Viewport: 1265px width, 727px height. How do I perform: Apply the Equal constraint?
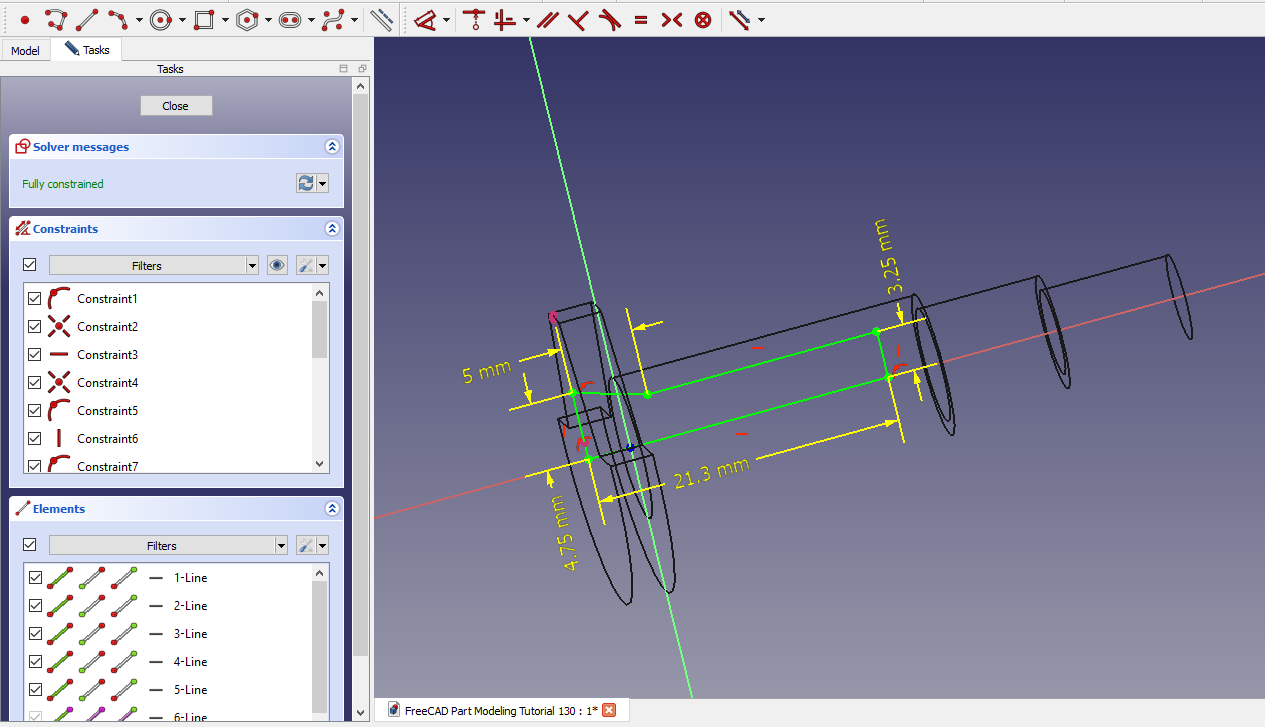pos(640,19)
